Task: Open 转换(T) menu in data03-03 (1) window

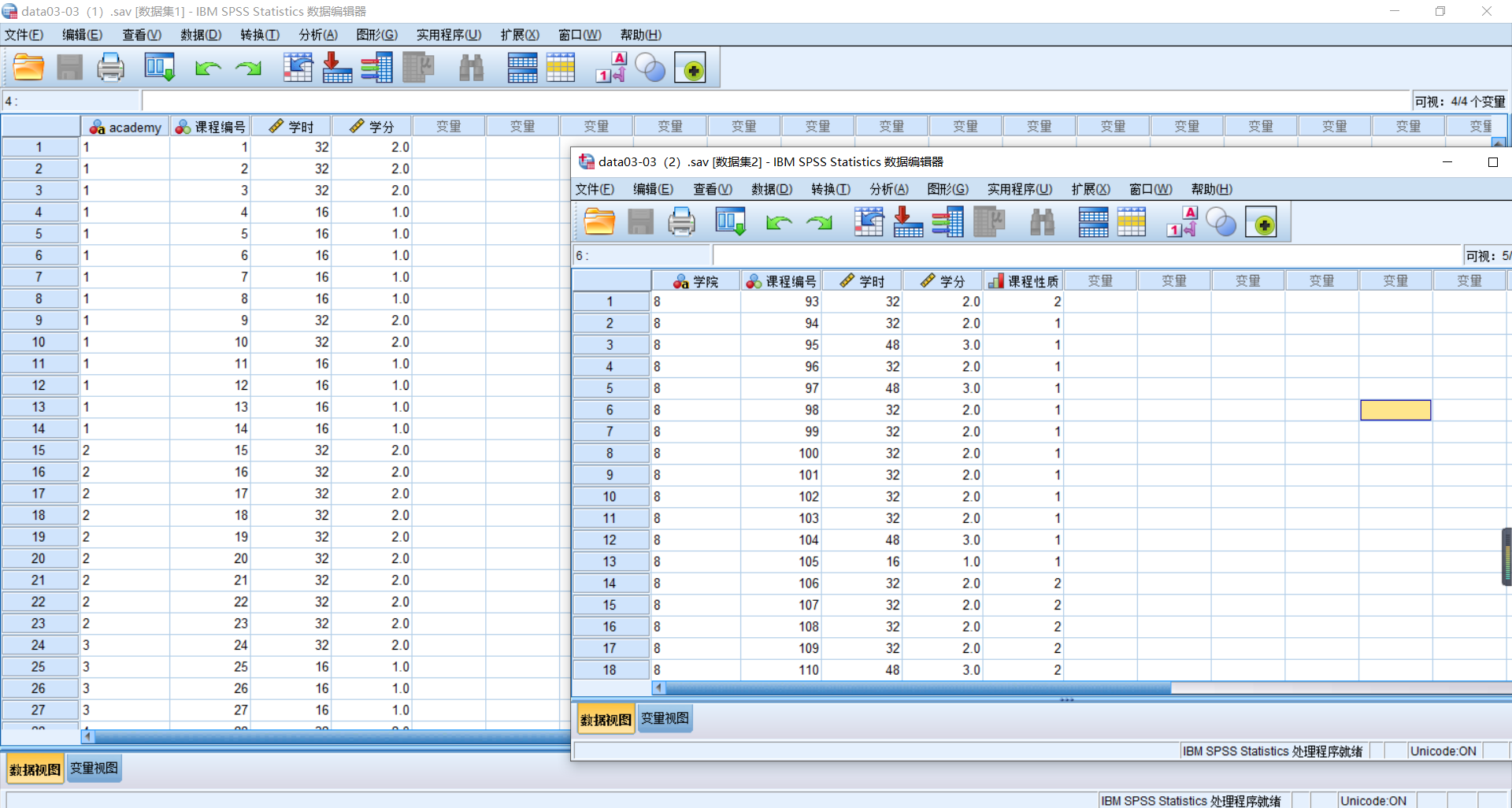Action: pos(260,35)
